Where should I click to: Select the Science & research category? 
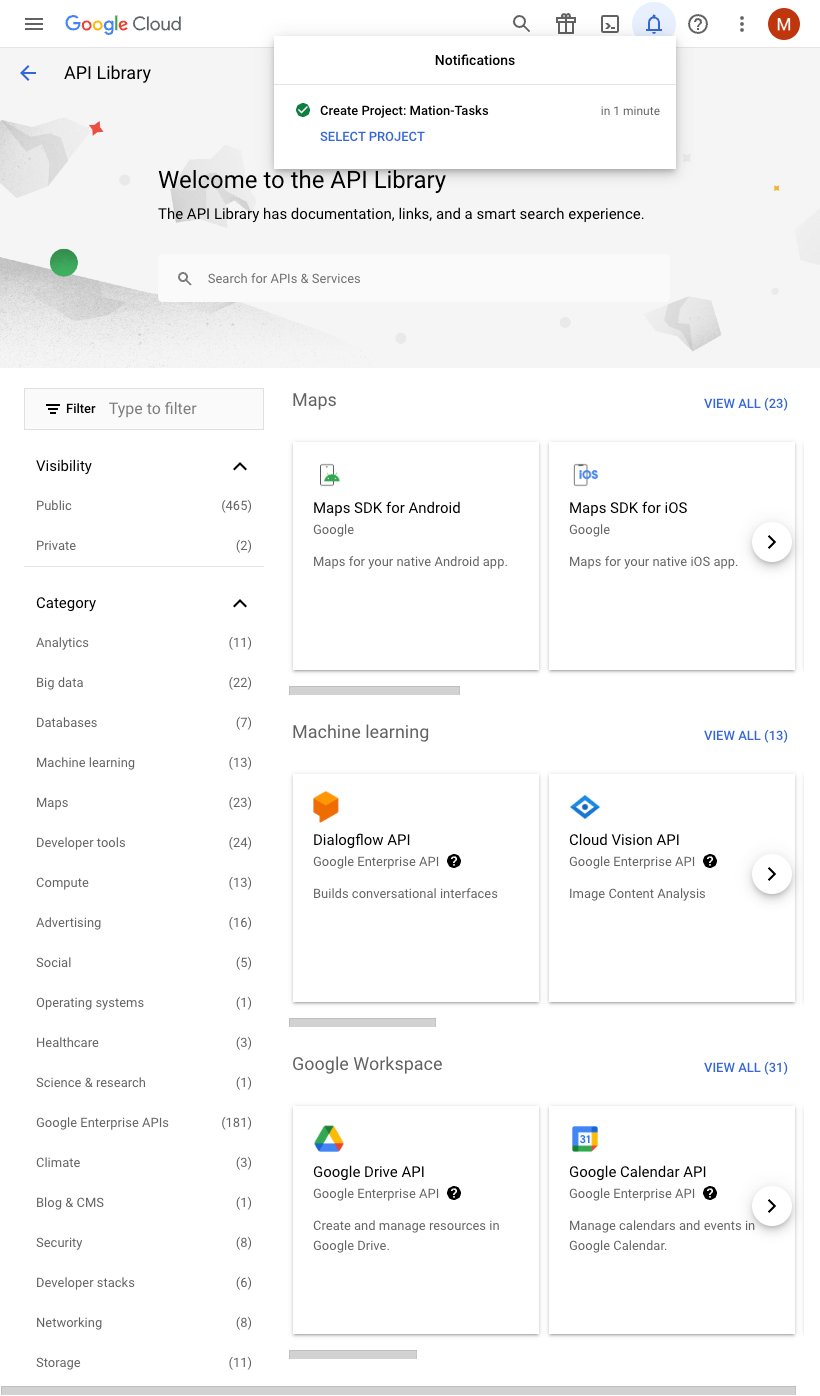tap(144, 1083)
